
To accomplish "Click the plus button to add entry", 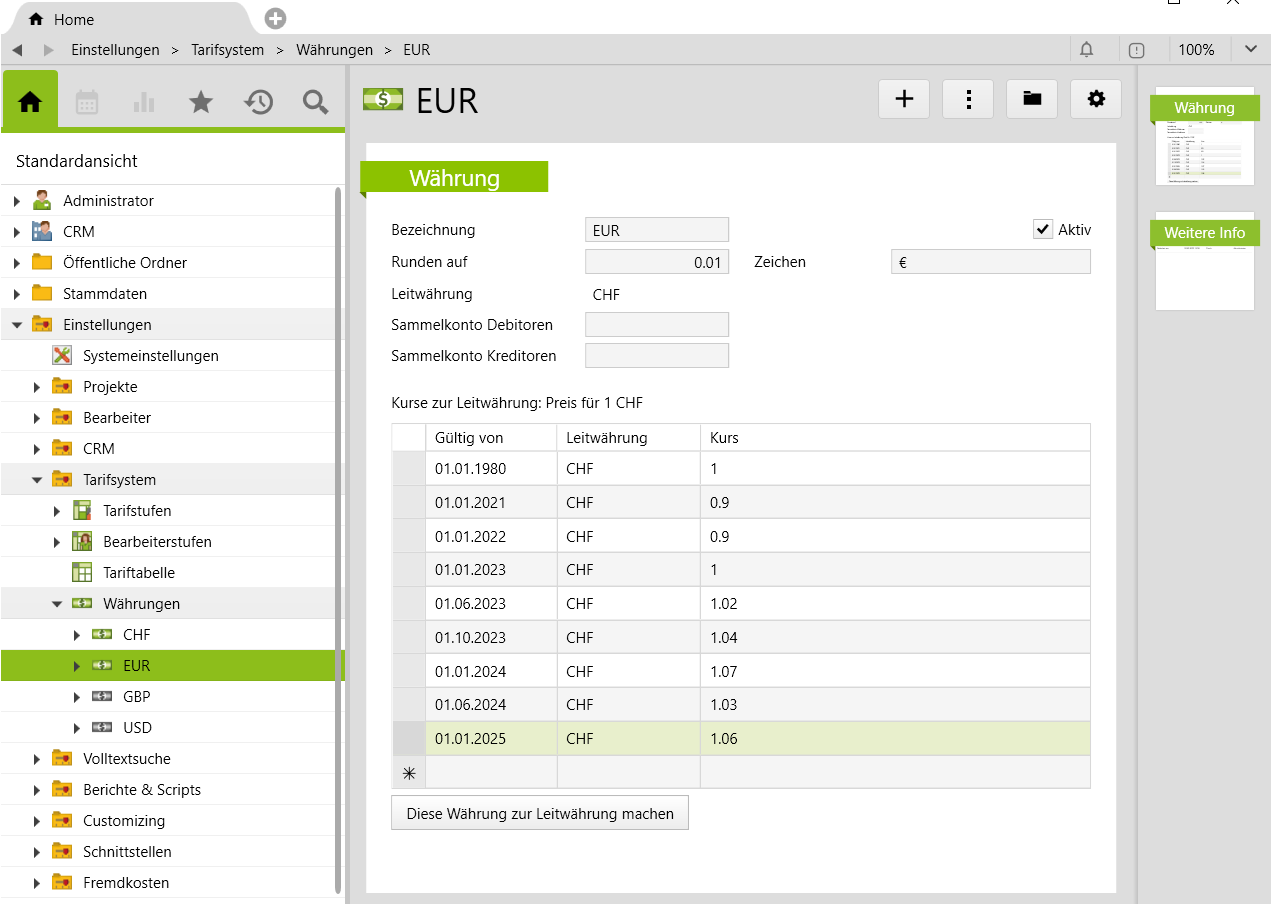I will click(x=904, y=98).
